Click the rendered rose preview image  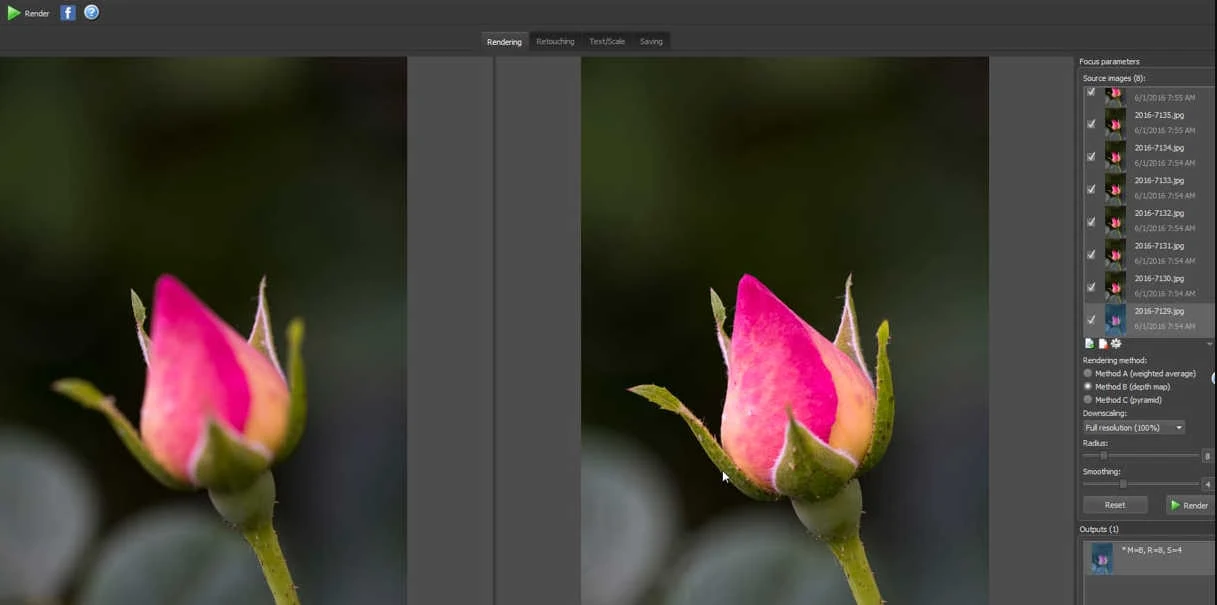[785, 330]
